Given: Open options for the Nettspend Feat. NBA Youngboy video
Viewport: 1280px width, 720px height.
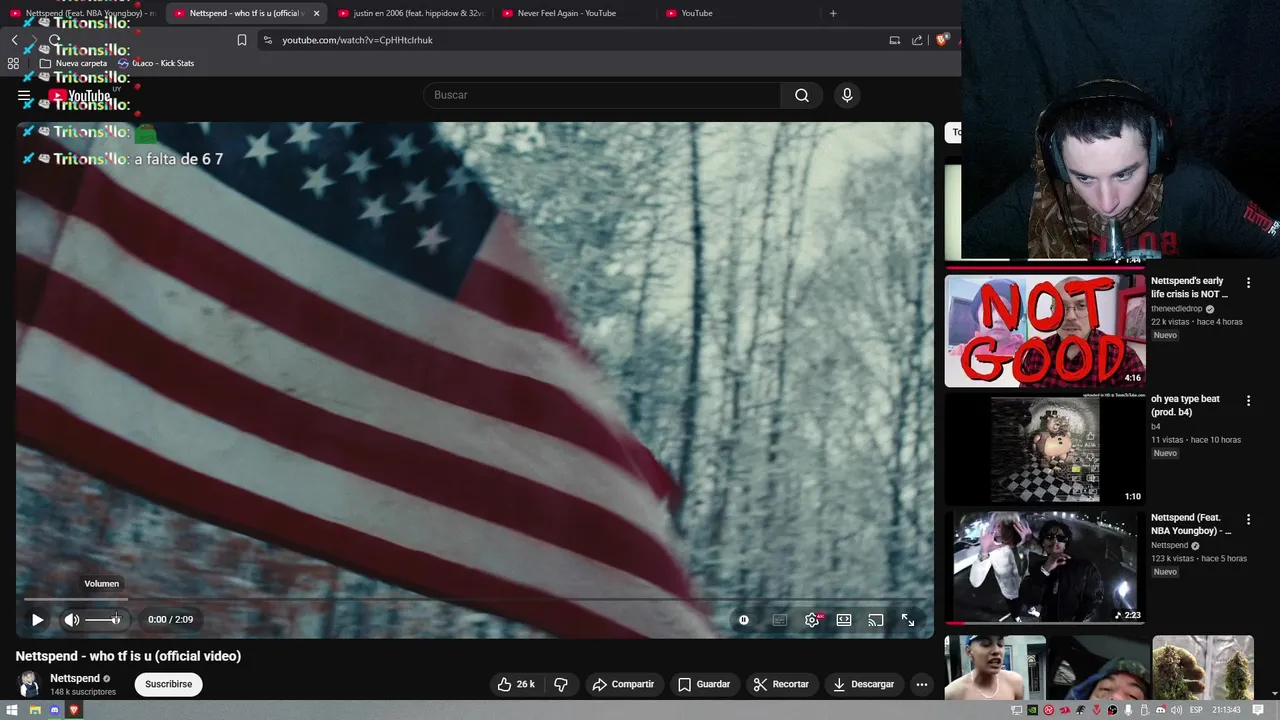Looking at the screenshot, I should tap(1248, 520).
